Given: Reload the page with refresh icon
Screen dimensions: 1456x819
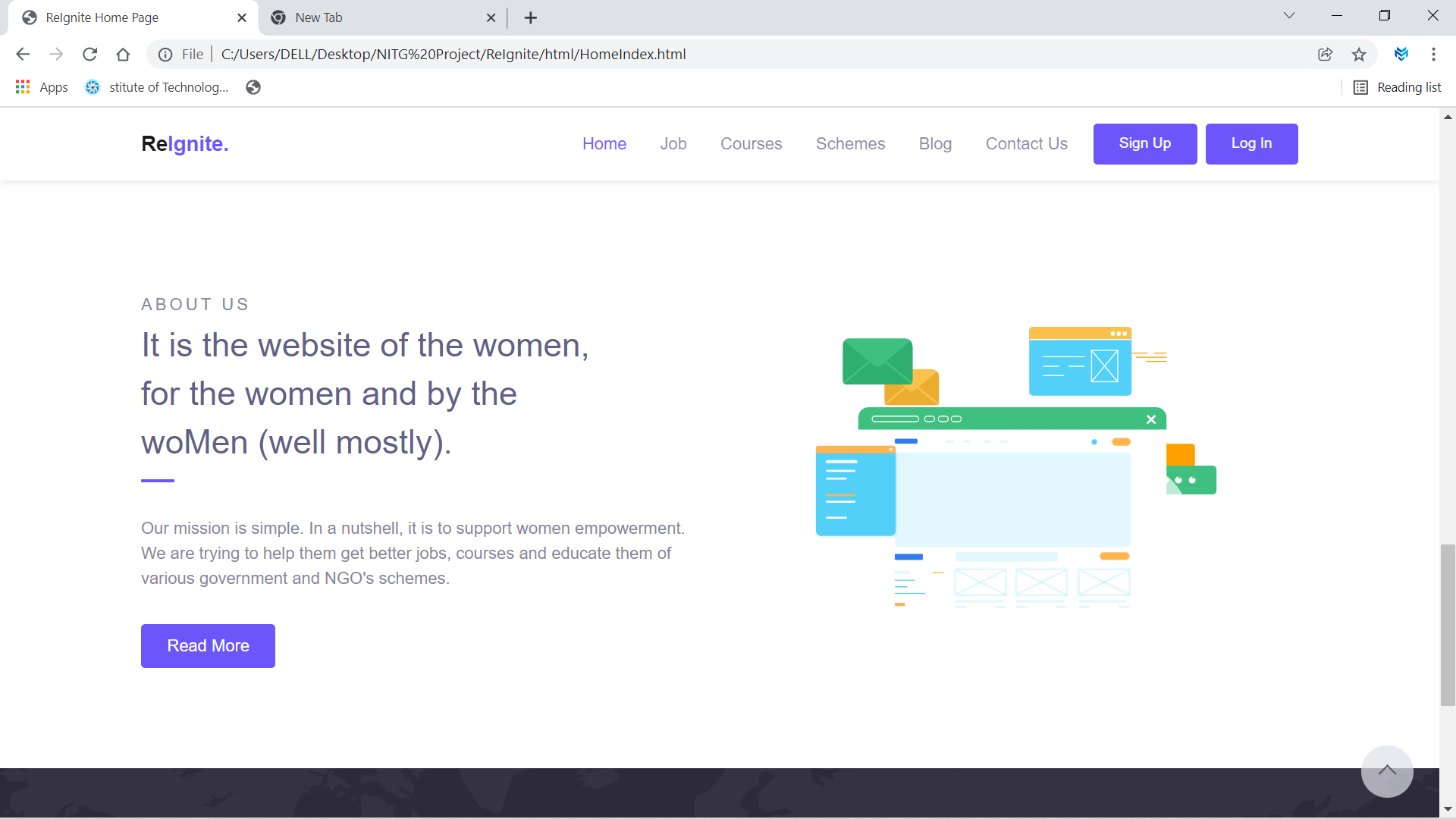Looking at the screenshot, I should click(x=89, y=54).
